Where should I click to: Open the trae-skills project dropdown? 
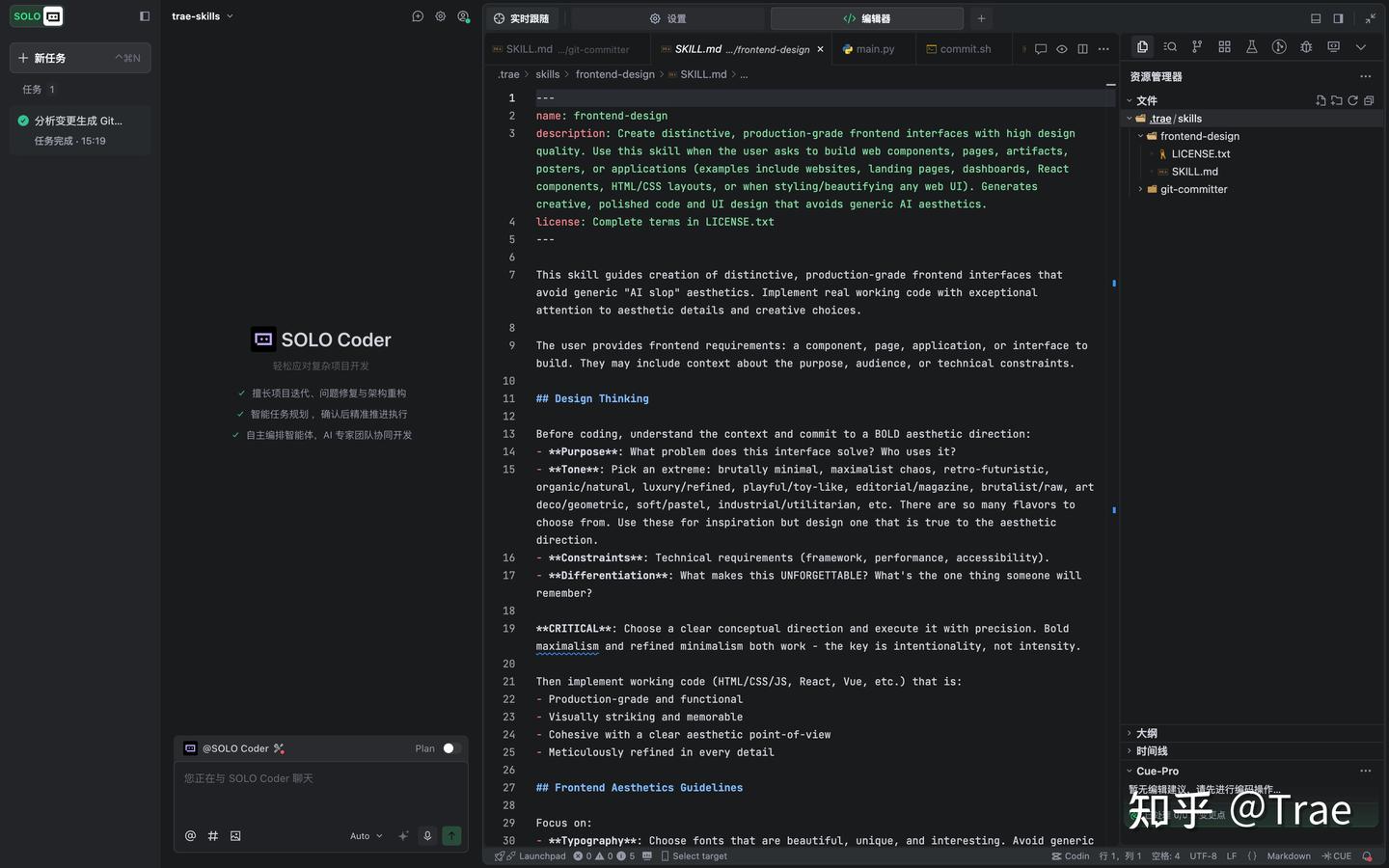click(203, 16)
